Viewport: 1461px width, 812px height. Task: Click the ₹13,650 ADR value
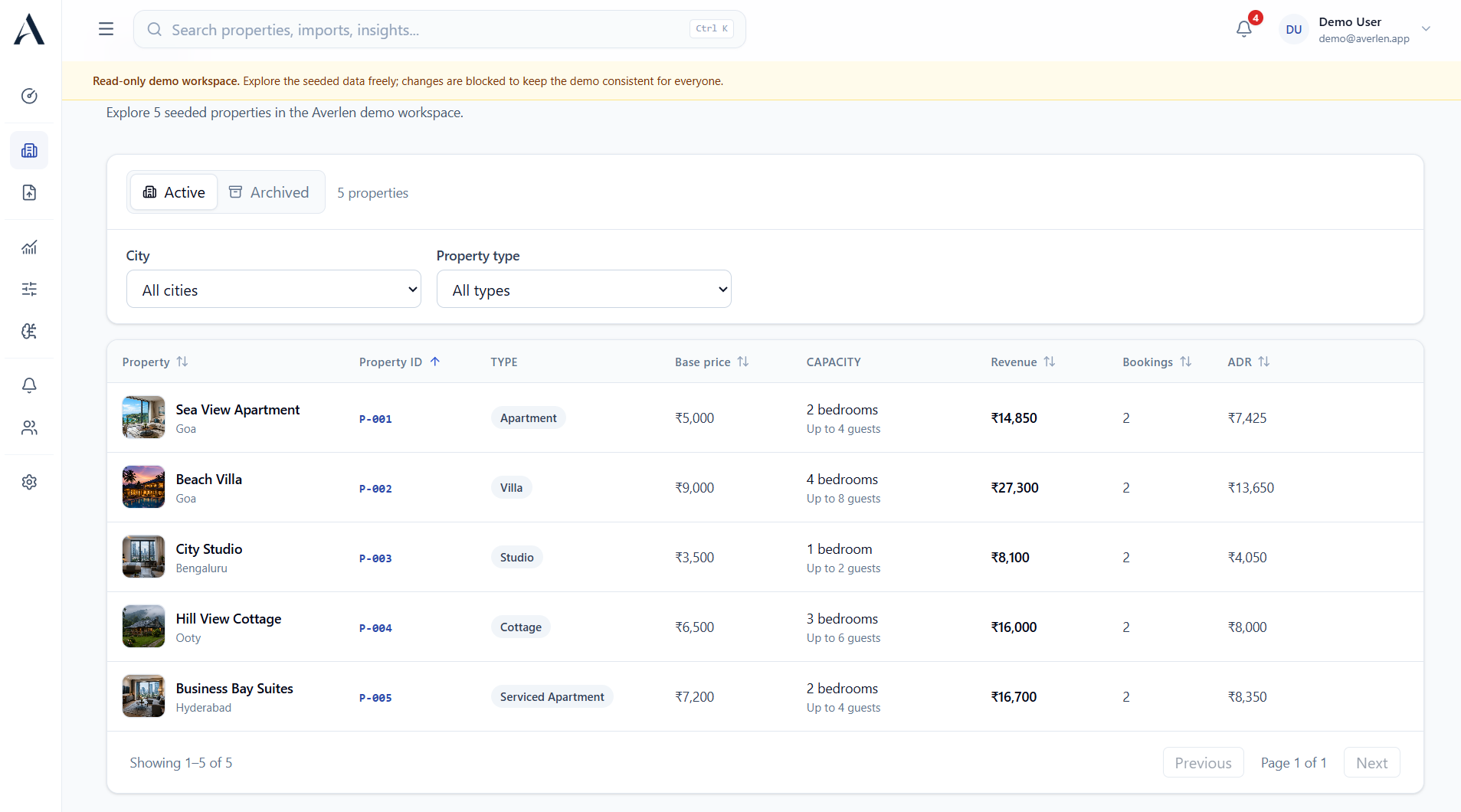pos(1250,487)
